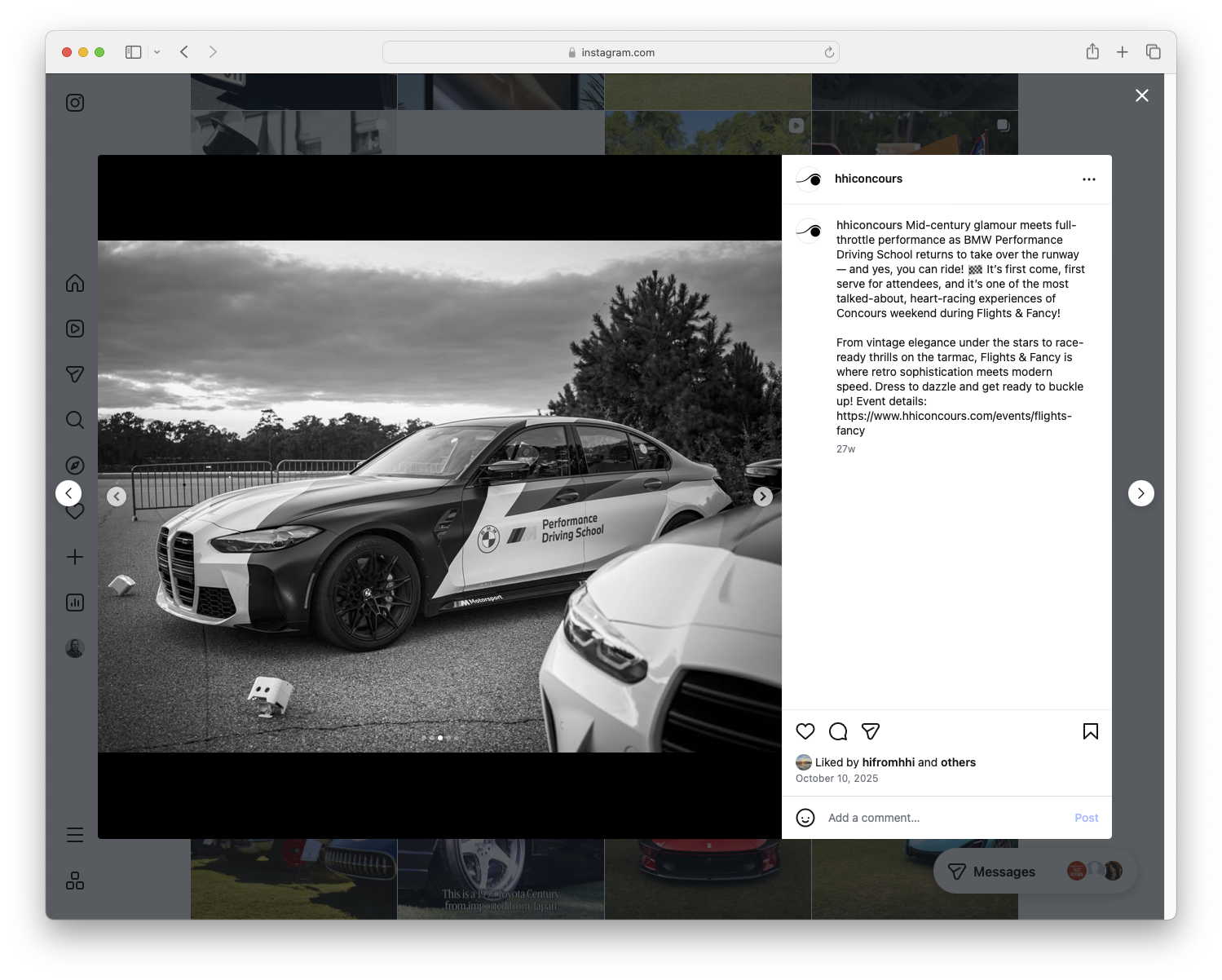Open the Search panel
The image size is (1222, 980).
click(74, 419)
